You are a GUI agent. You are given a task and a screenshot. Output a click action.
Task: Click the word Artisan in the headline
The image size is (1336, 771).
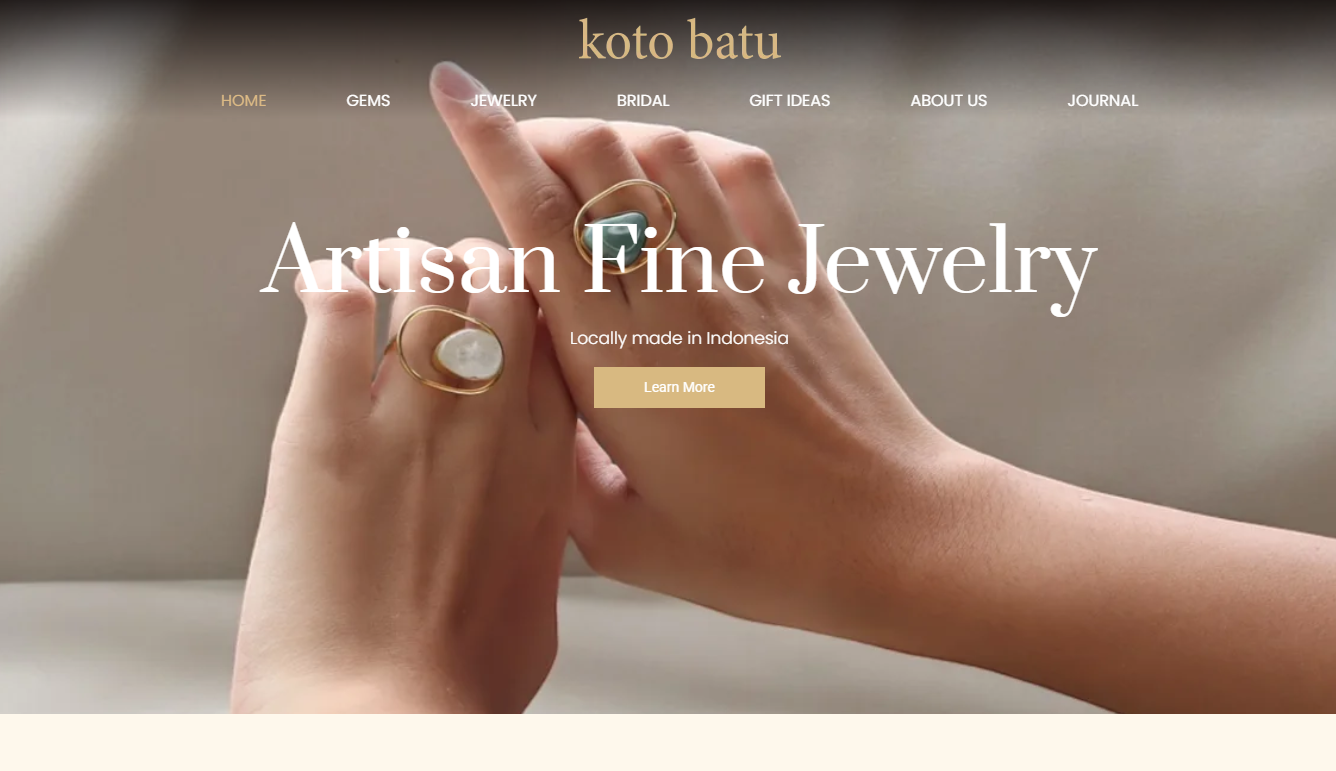tap(410, 258)
